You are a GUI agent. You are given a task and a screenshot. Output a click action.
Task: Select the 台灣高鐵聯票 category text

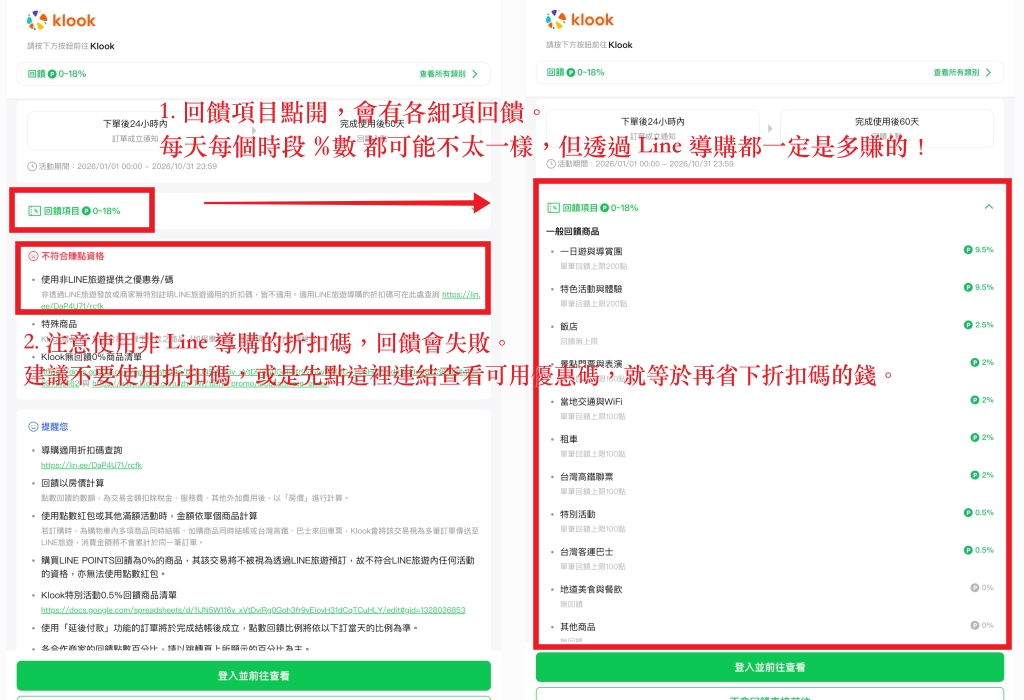pos(586,477)
